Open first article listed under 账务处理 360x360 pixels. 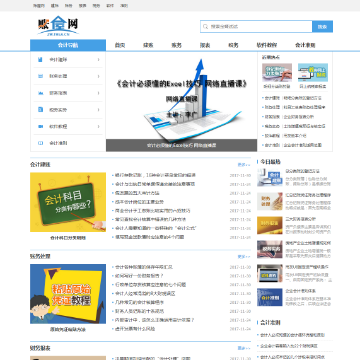coord(144,267)
